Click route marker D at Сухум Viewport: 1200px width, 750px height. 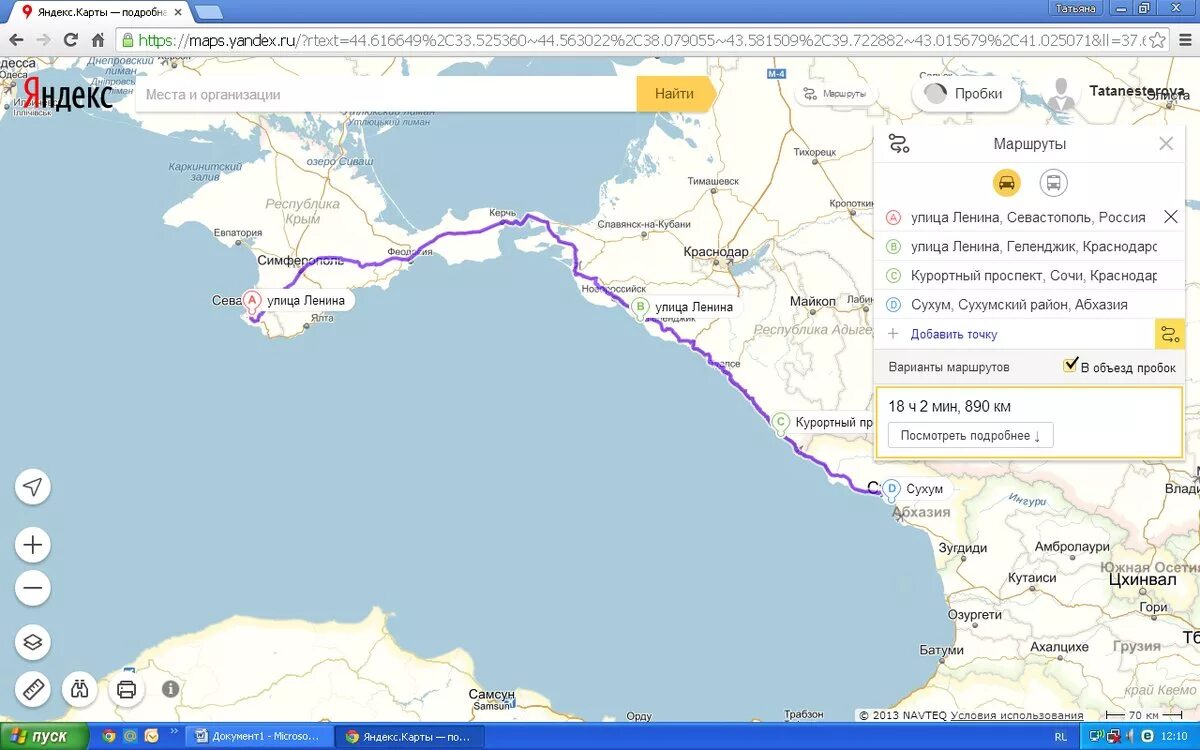pyautogui.click(x=891, y=489)
